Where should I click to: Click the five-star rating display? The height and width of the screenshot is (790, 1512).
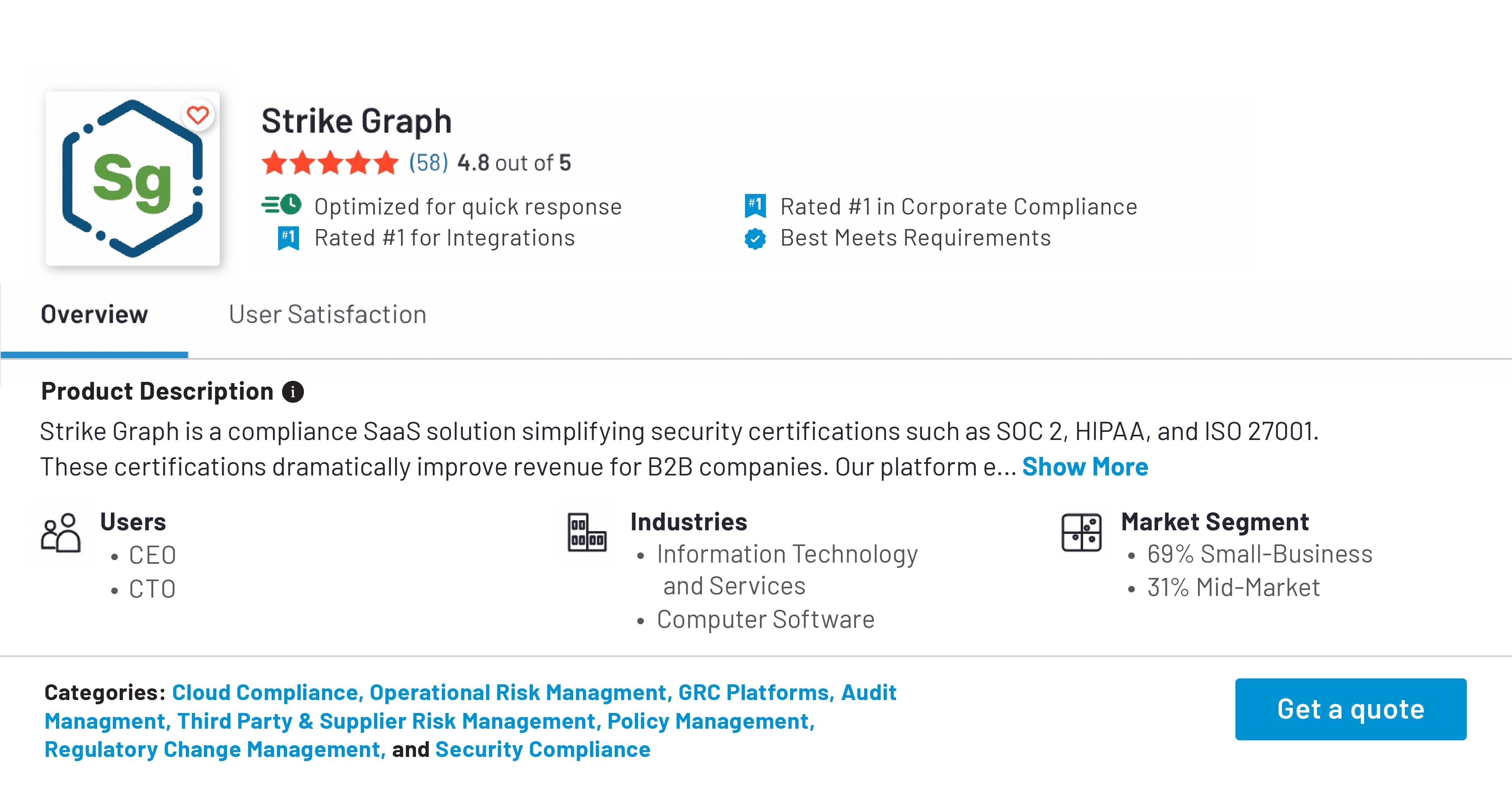tap(330, 163)
